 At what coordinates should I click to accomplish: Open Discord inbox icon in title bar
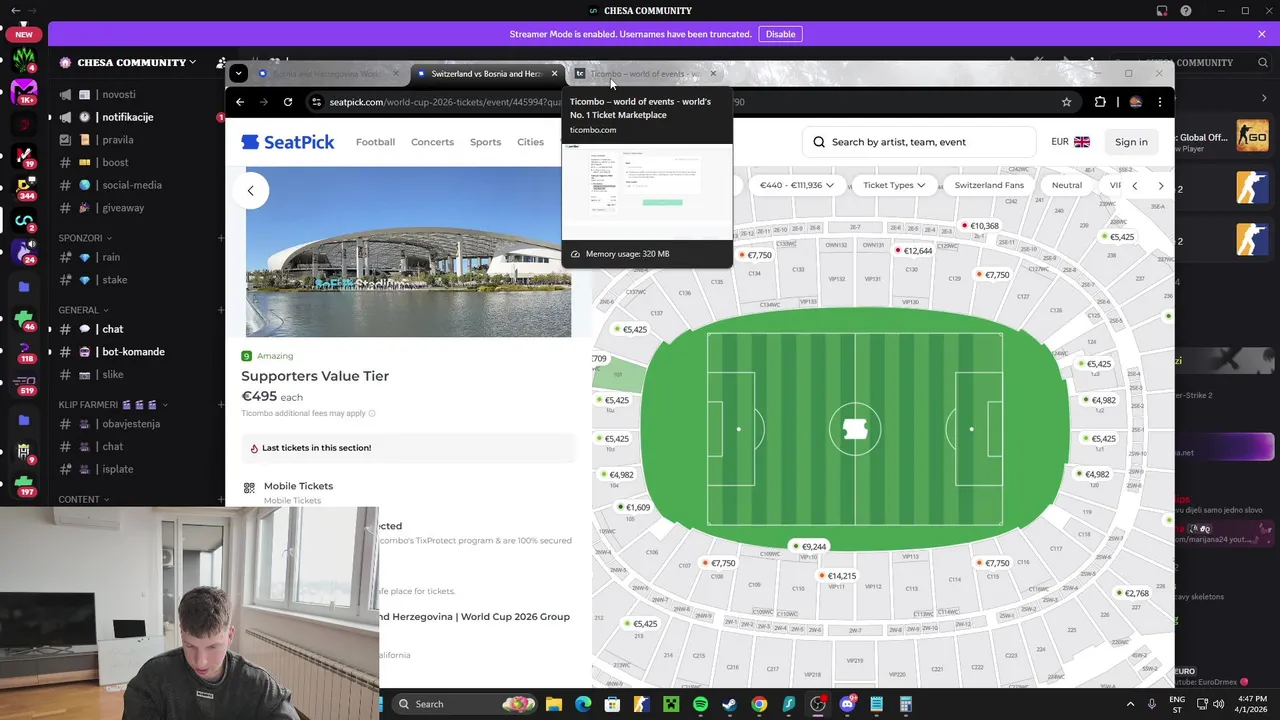click(1162, 11)
